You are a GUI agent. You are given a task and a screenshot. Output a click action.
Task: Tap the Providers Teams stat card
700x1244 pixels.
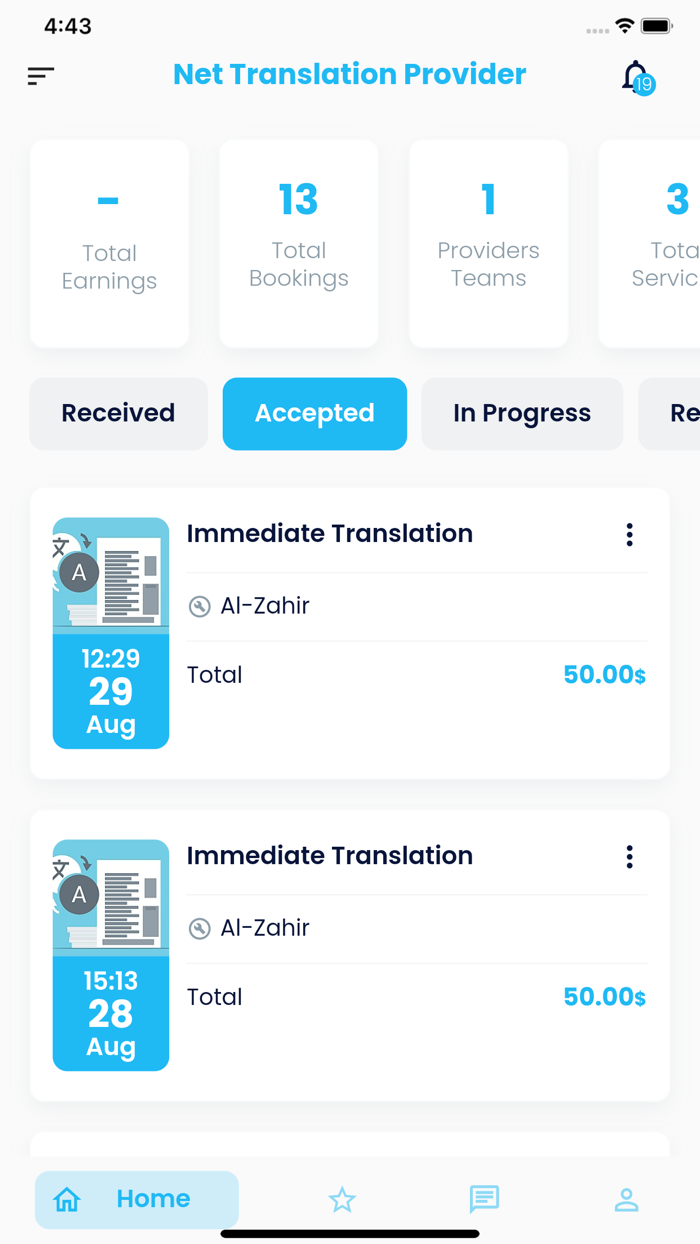pos(488,243)
